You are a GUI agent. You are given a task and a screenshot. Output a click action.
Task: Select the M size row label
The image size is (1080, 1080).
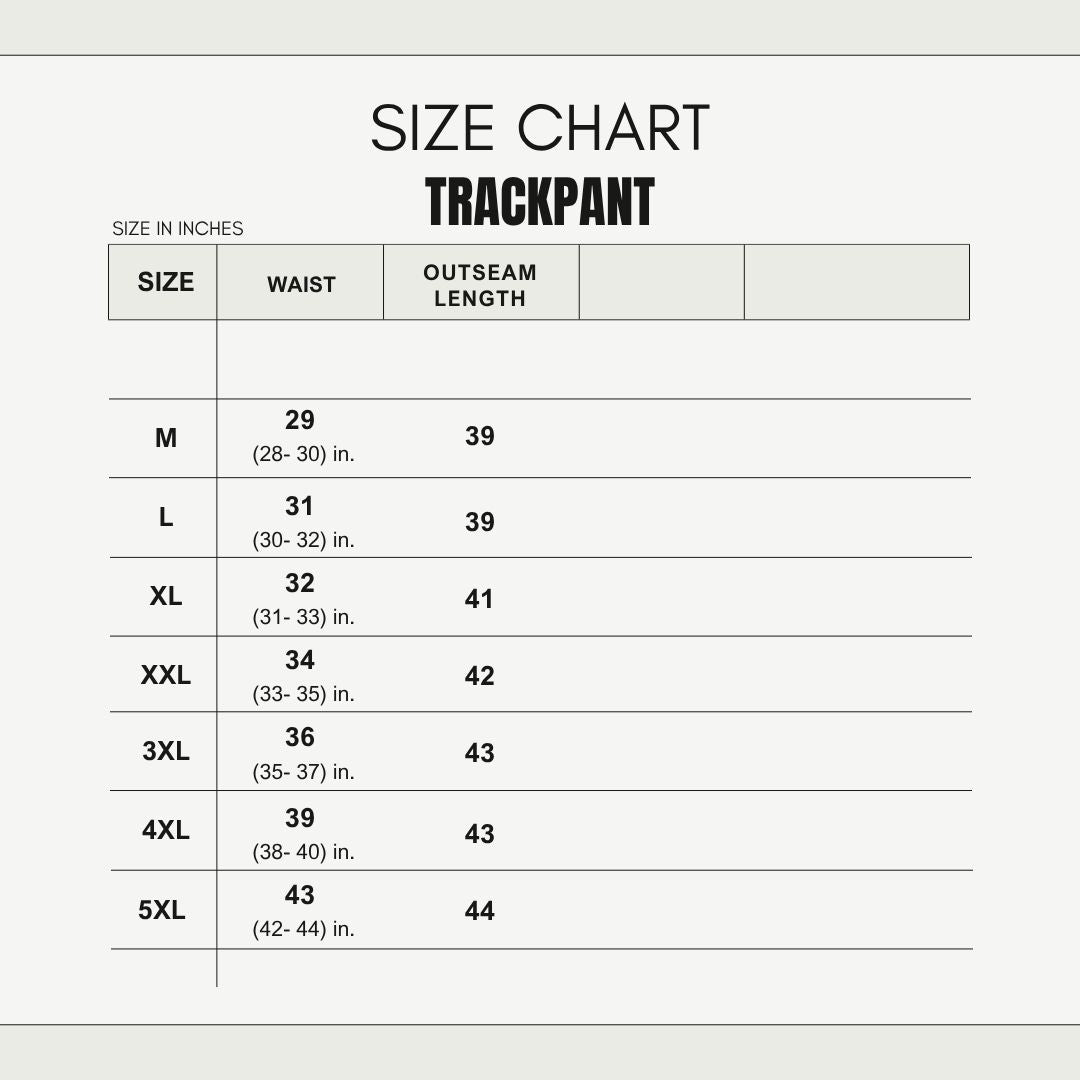[x=166, y=438]
